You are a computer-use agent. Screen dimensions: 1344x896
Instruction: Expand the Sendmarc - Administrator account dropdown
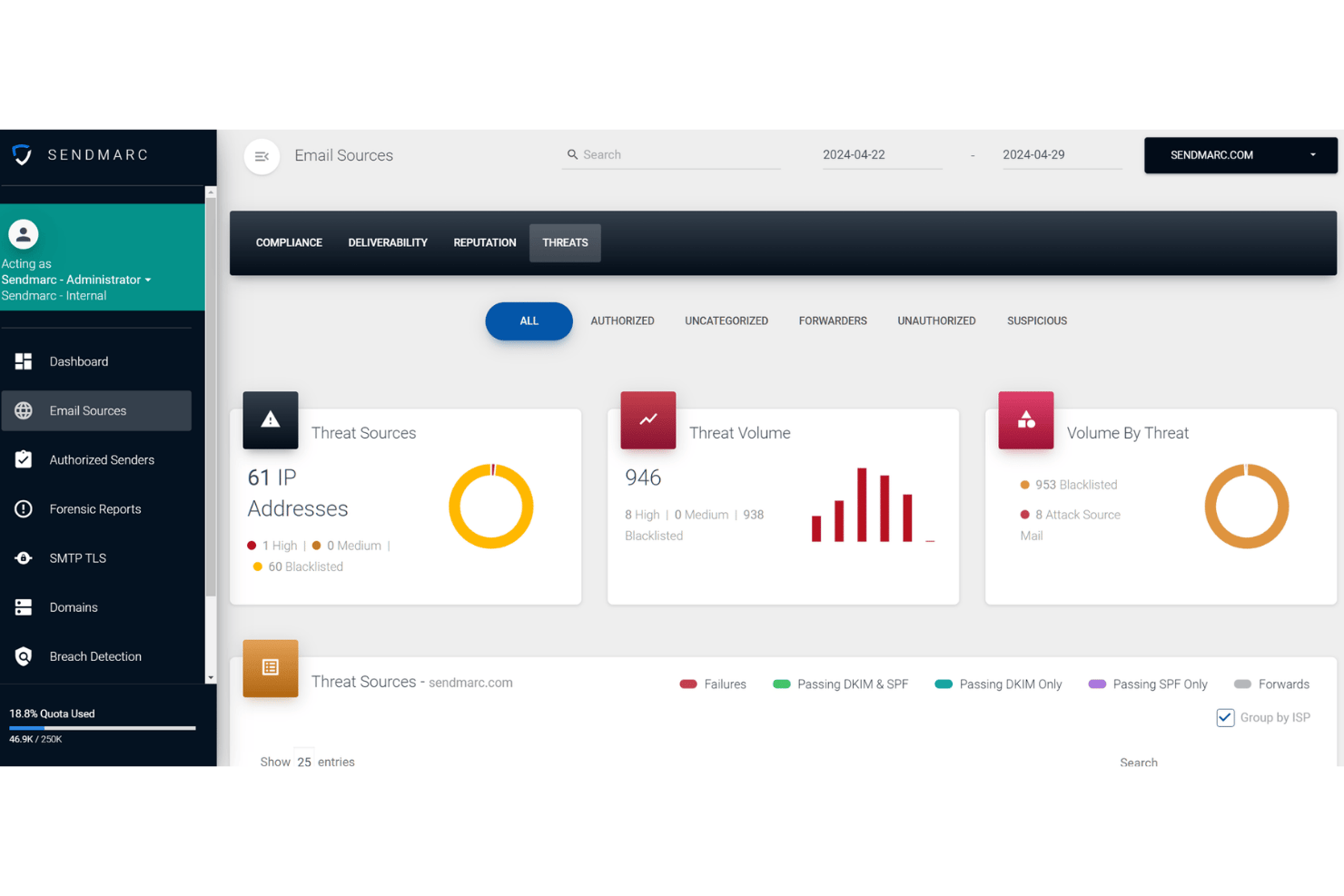76,280
